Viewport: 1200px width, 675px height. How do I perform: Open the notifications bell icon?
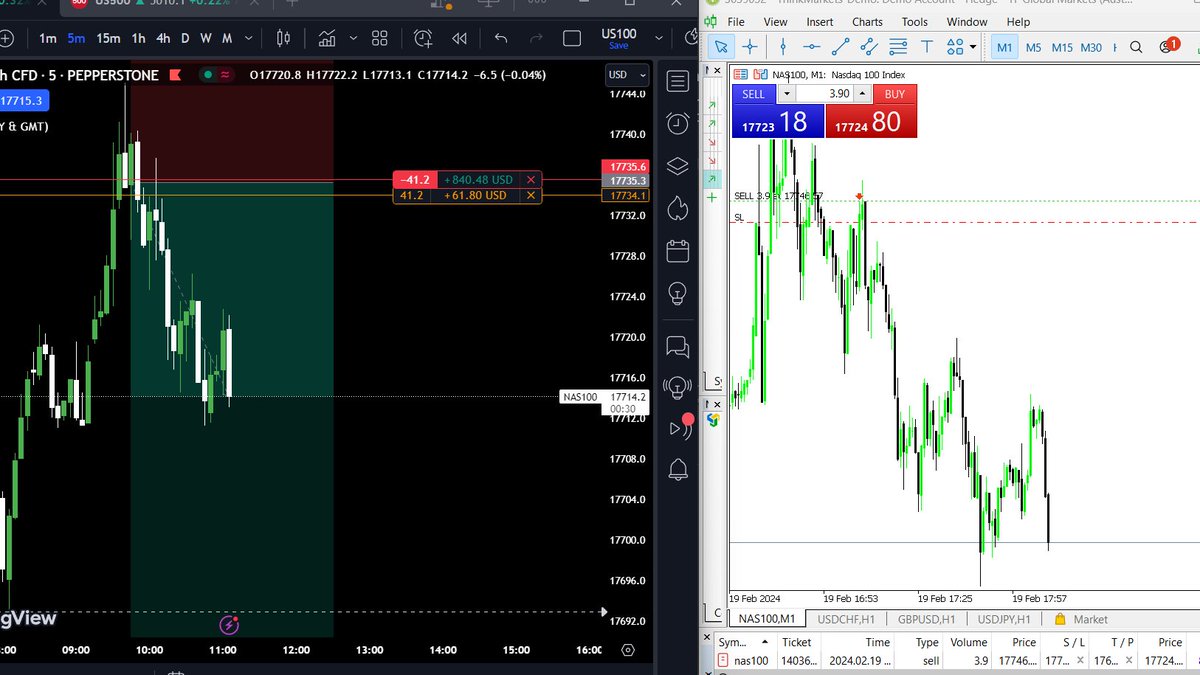tap(678, 468)
